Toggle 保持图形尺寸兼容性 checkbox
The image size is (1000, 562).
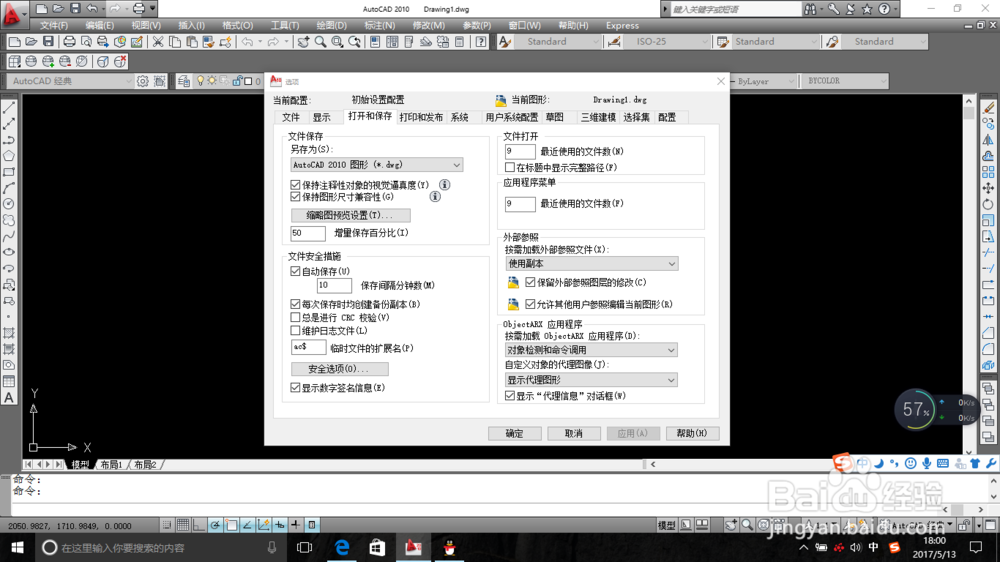pos(295,197)
